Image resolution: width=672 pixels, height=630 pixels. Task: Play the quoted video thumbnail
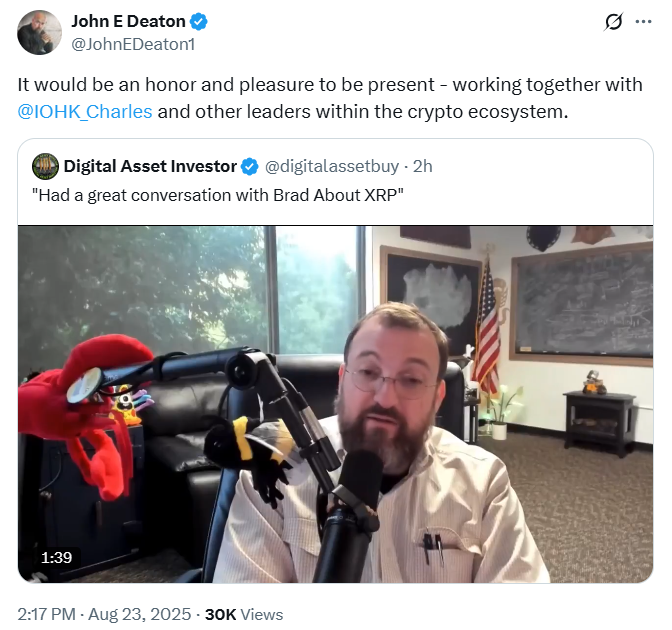tap(336, 404)
